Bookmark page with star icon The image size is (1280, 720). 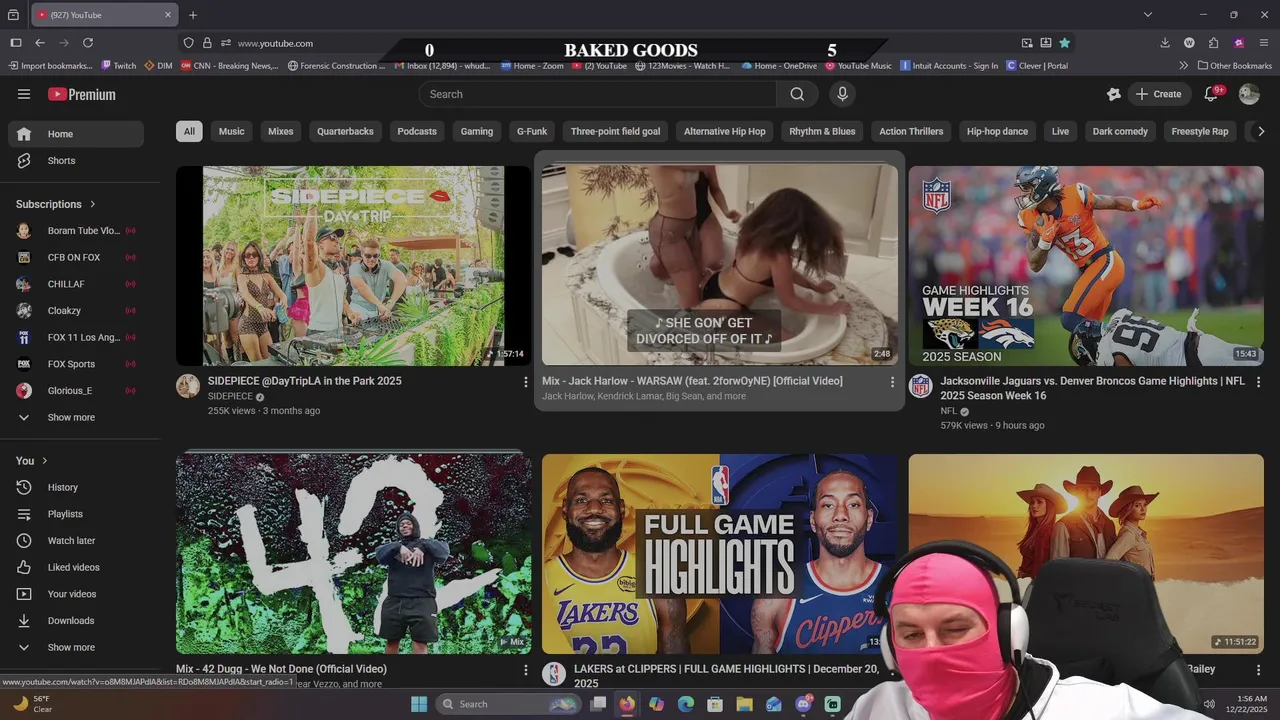pos(1064,43)
